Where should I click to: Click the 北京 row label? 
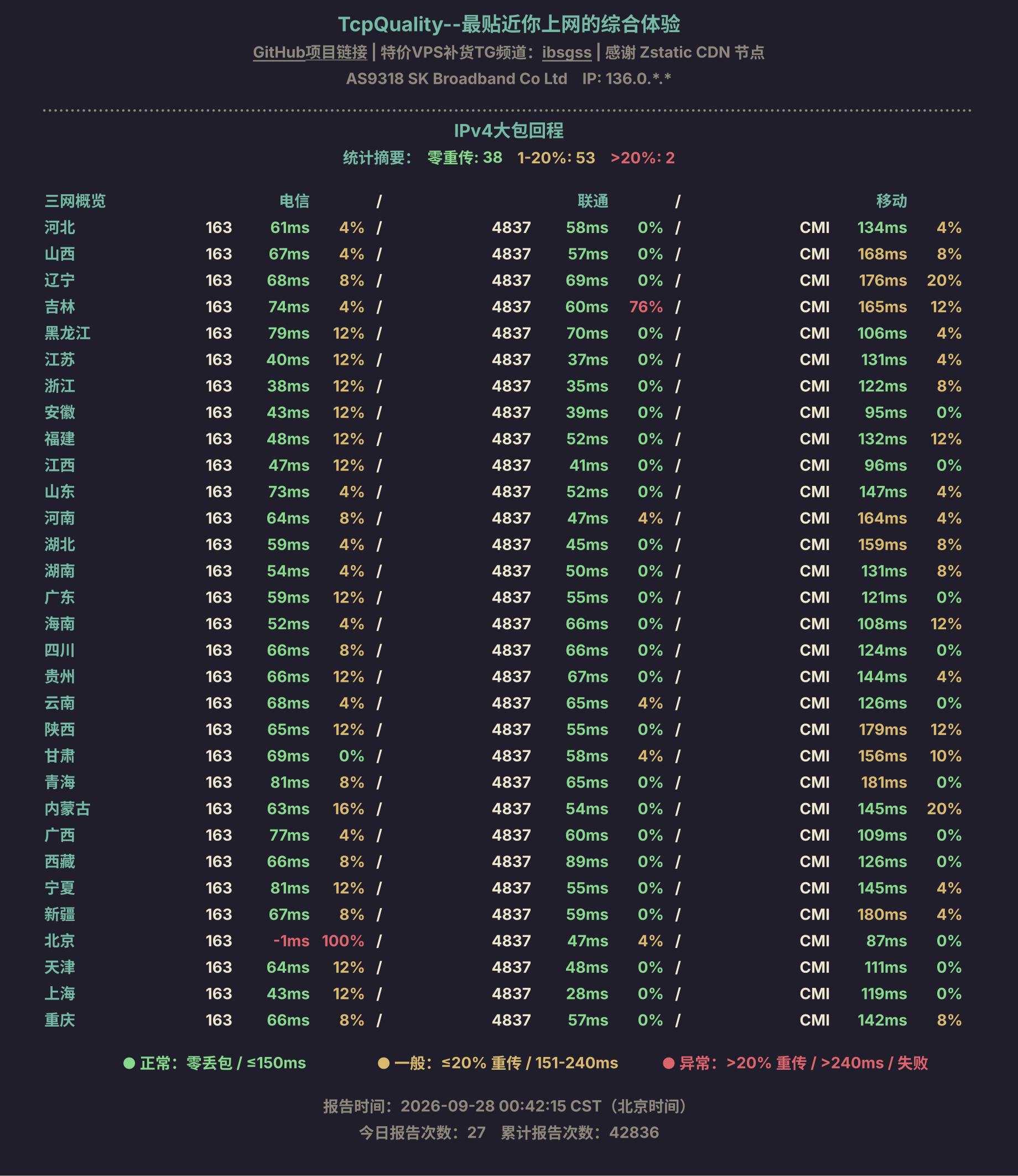coord(60,941)
